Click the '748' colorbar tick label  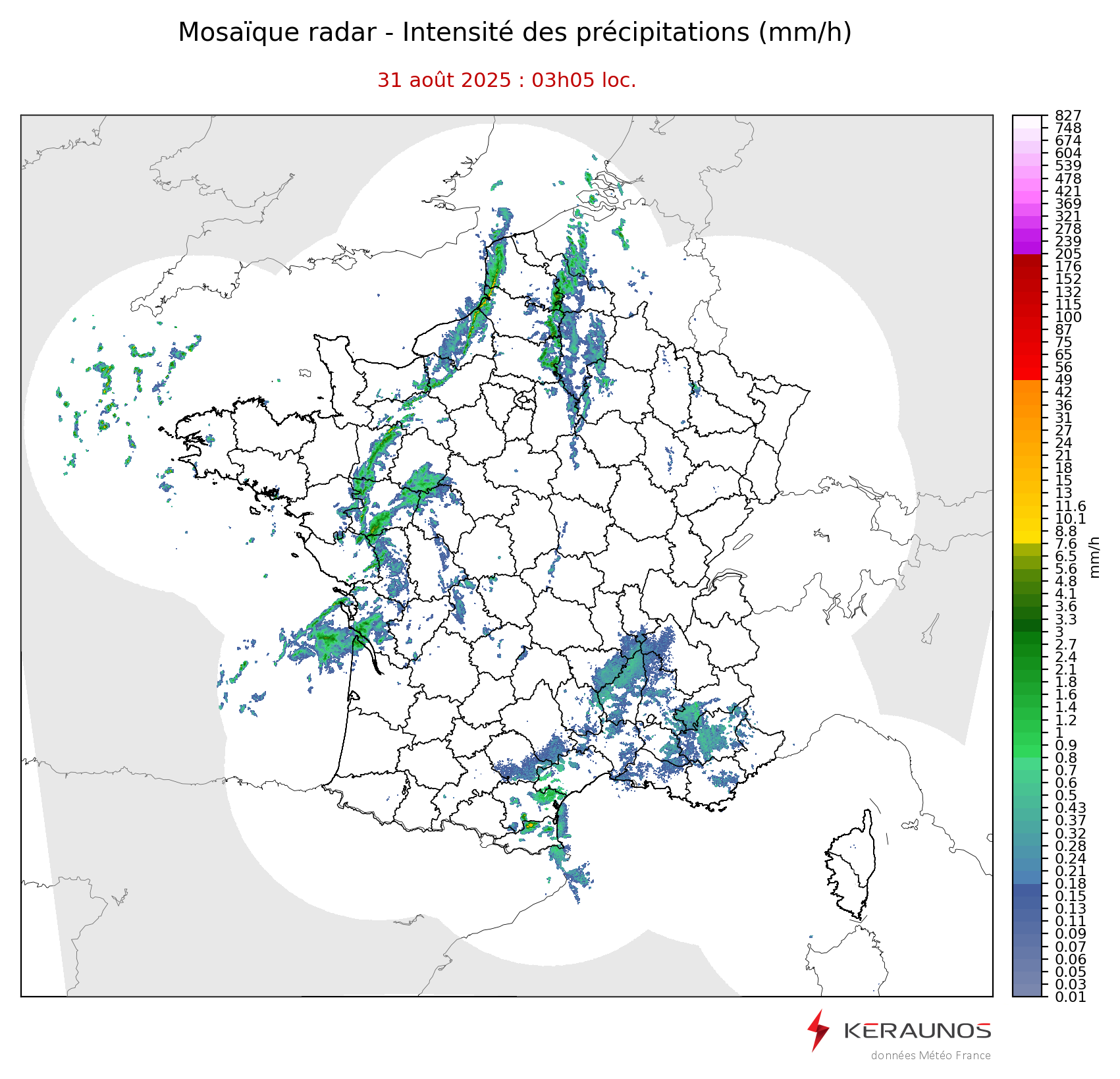click(1068, 128)
